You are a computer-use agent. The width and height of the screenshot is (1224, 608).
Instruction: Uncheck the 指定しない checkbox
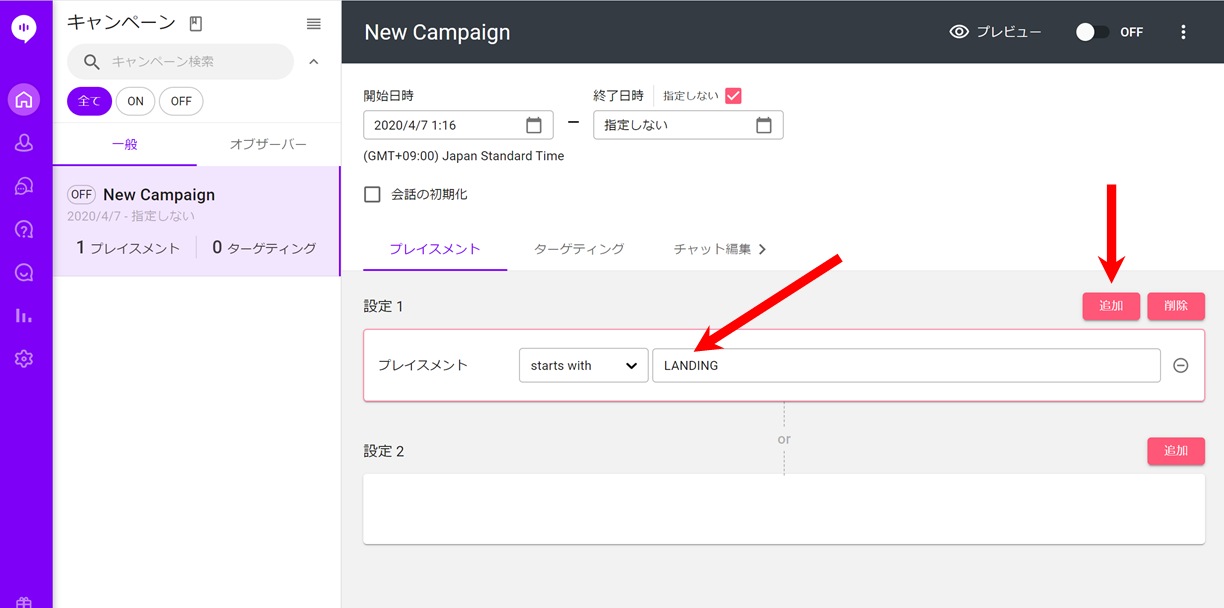click(x=733, y=96)
